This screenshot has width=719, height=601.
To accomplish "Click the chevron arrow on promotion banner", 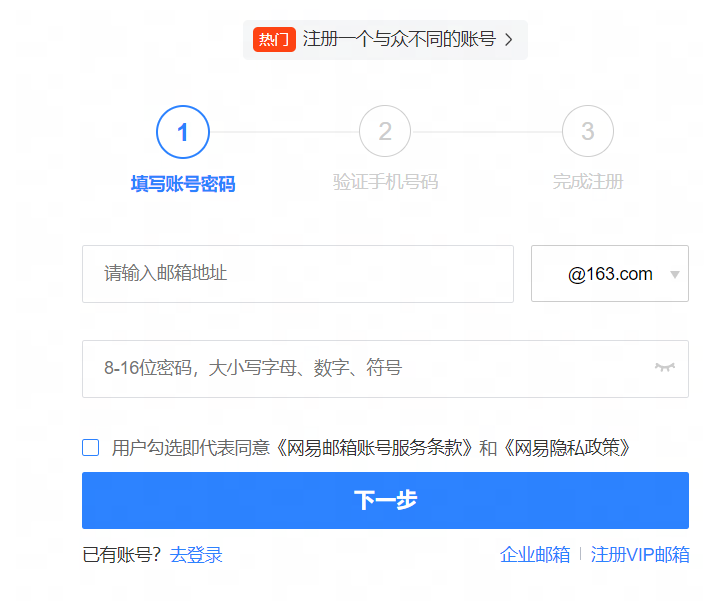I will [508, 39].
